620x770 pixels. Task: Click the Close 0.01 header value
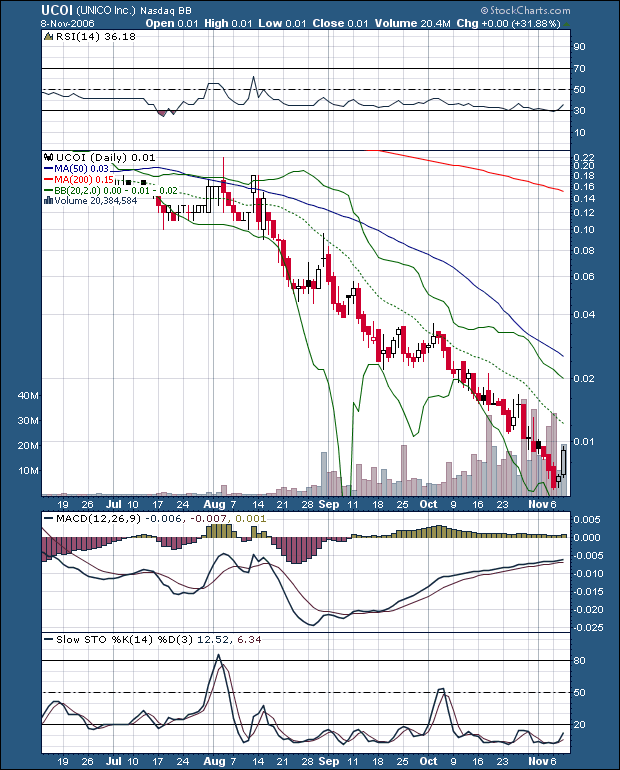(340, 23)
